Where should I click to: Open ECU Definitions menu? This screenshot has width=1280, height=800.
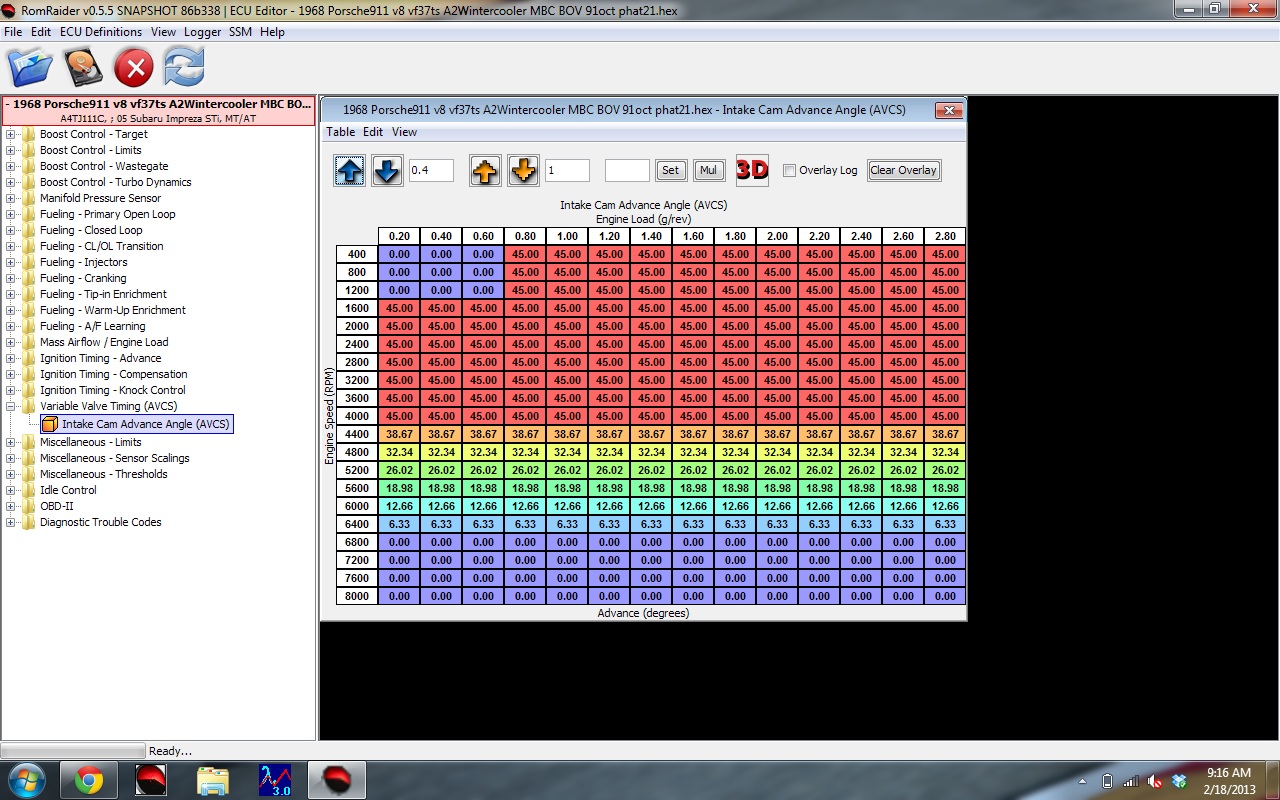pyautogui.click(x=101, y=32)
